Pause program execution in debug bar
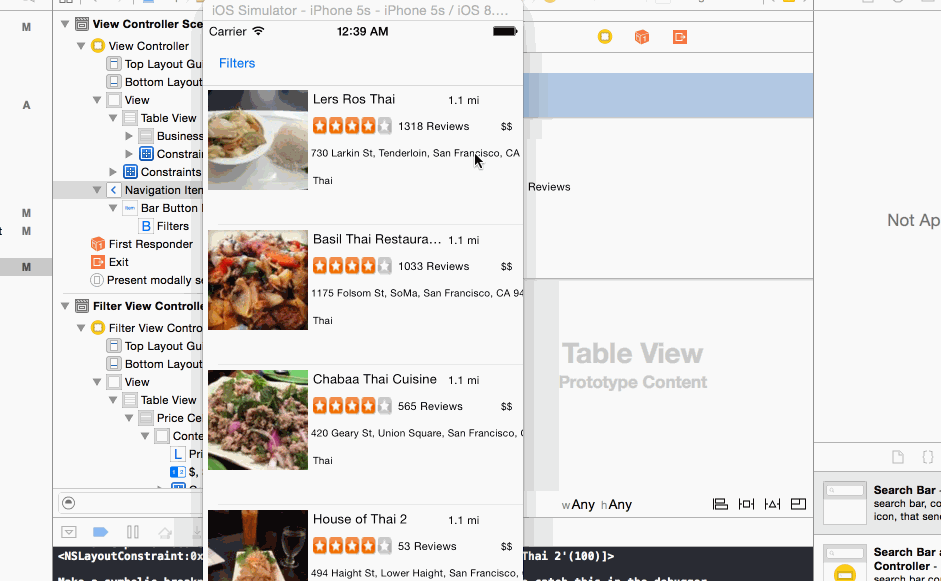This screenshot has height=581, width=941. point(133,532)
